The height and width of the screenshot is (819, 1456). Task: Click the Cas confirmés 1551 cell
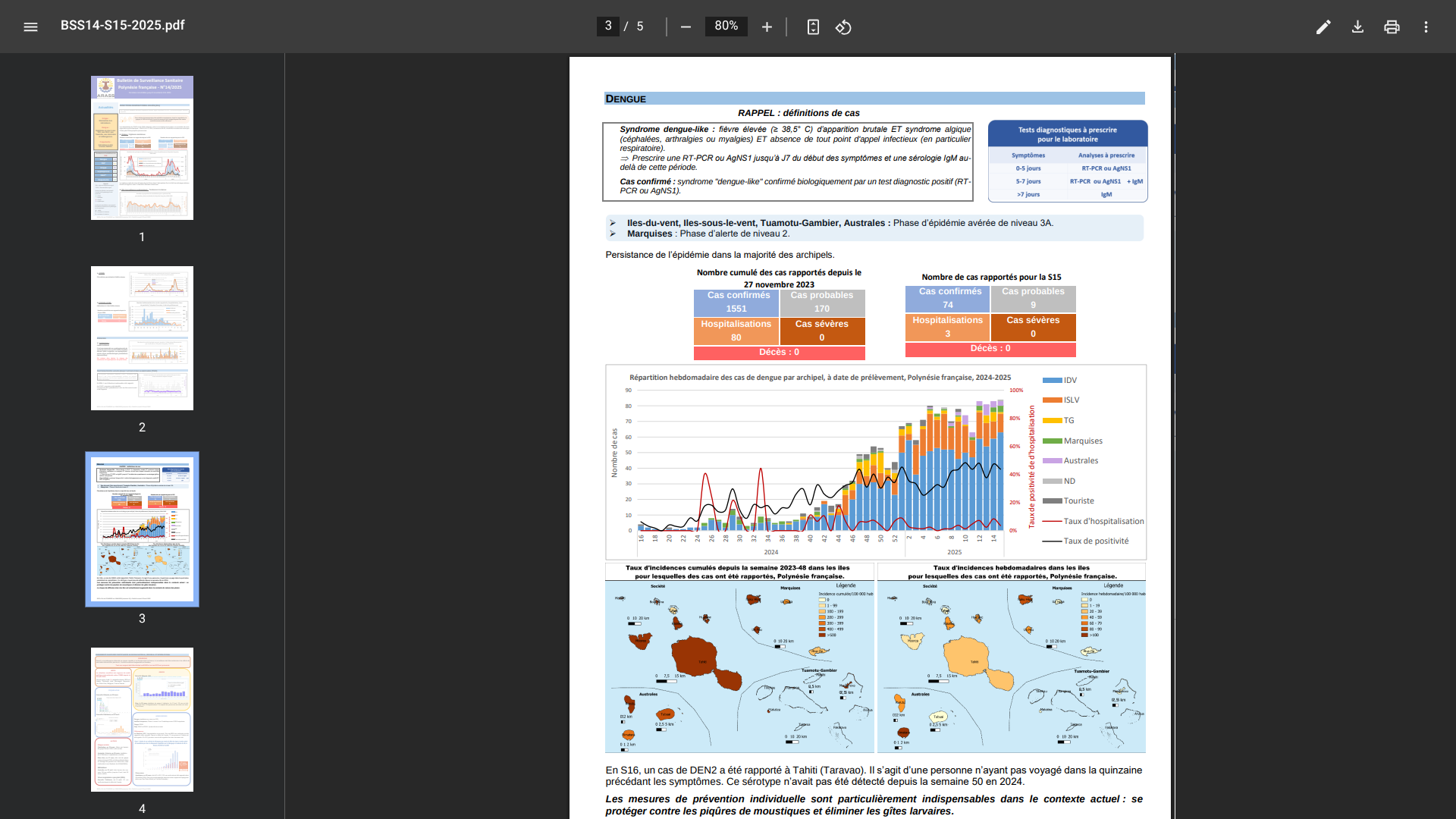[x=736, y=302]
